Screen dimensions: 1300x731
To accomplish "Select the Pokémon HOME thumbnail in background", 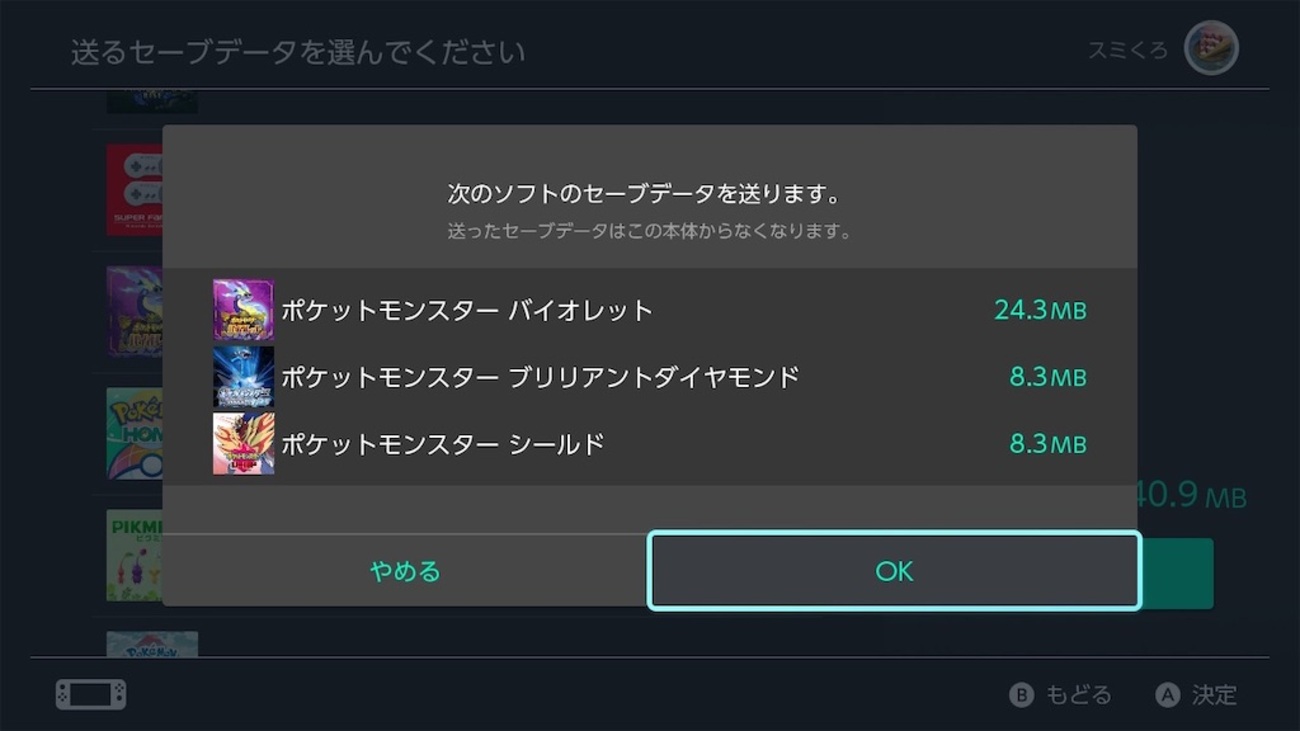I will click(x=135, y=433).
